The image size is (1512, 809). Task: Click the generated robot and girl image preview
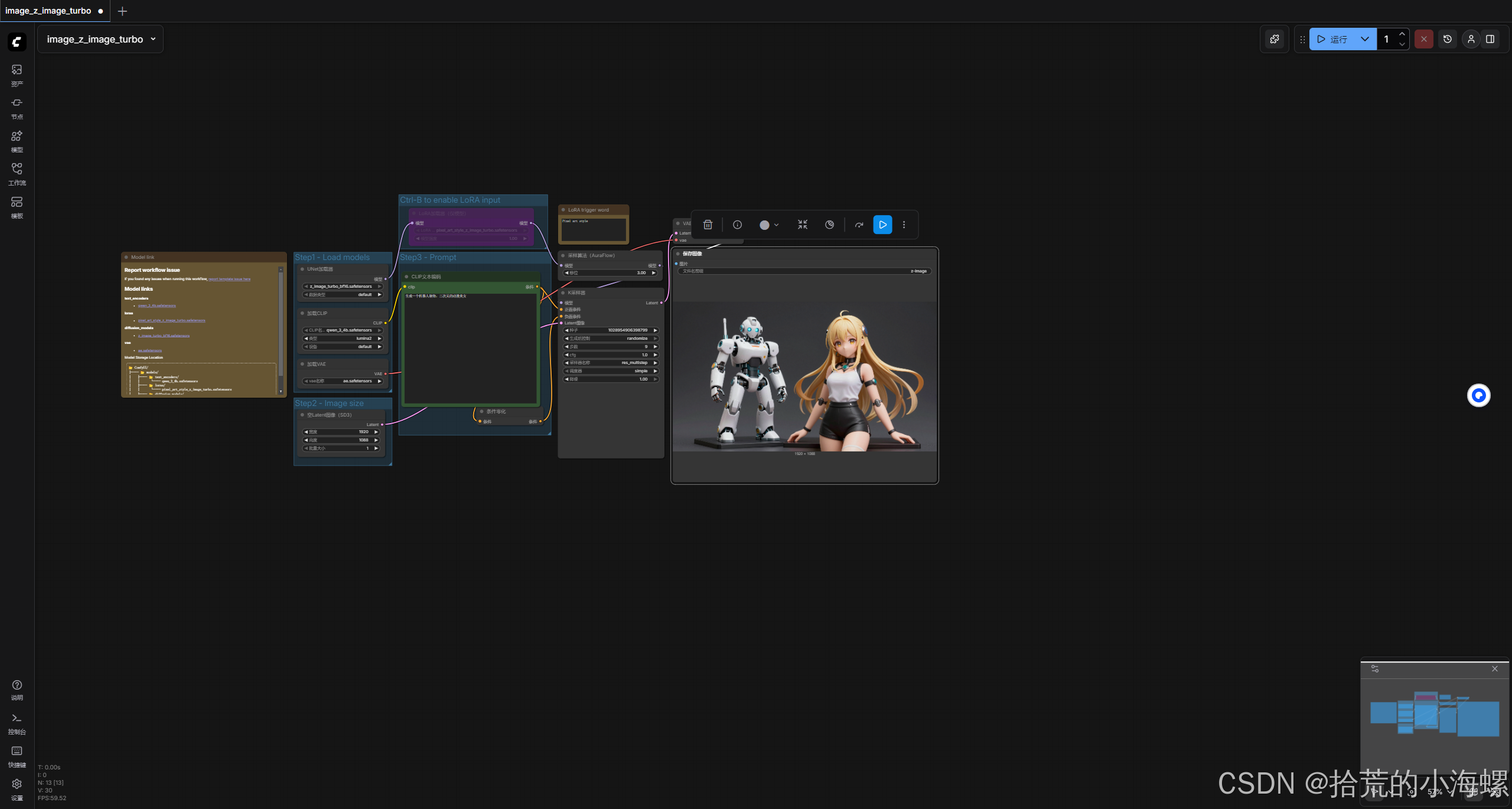(x=804, y=377)
